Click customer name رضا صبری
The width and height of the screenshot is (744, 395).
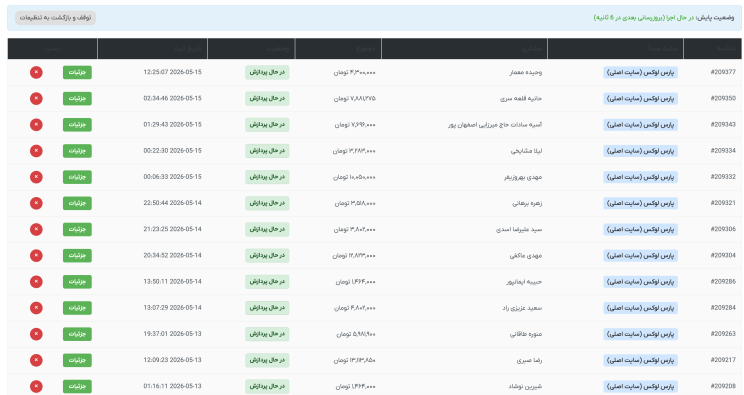tap(529, 360)
